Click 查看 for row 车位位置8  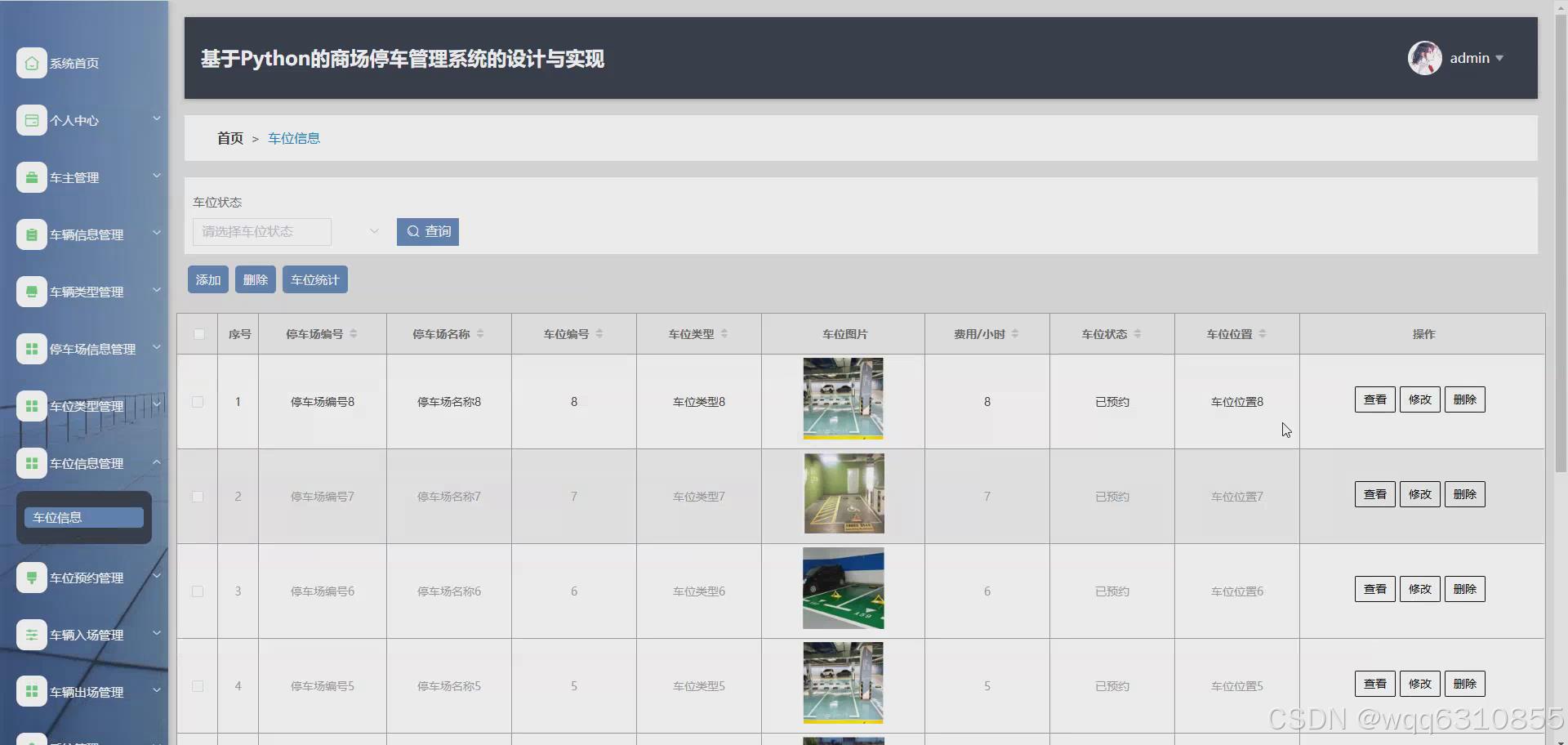[x=1375, y=399]
